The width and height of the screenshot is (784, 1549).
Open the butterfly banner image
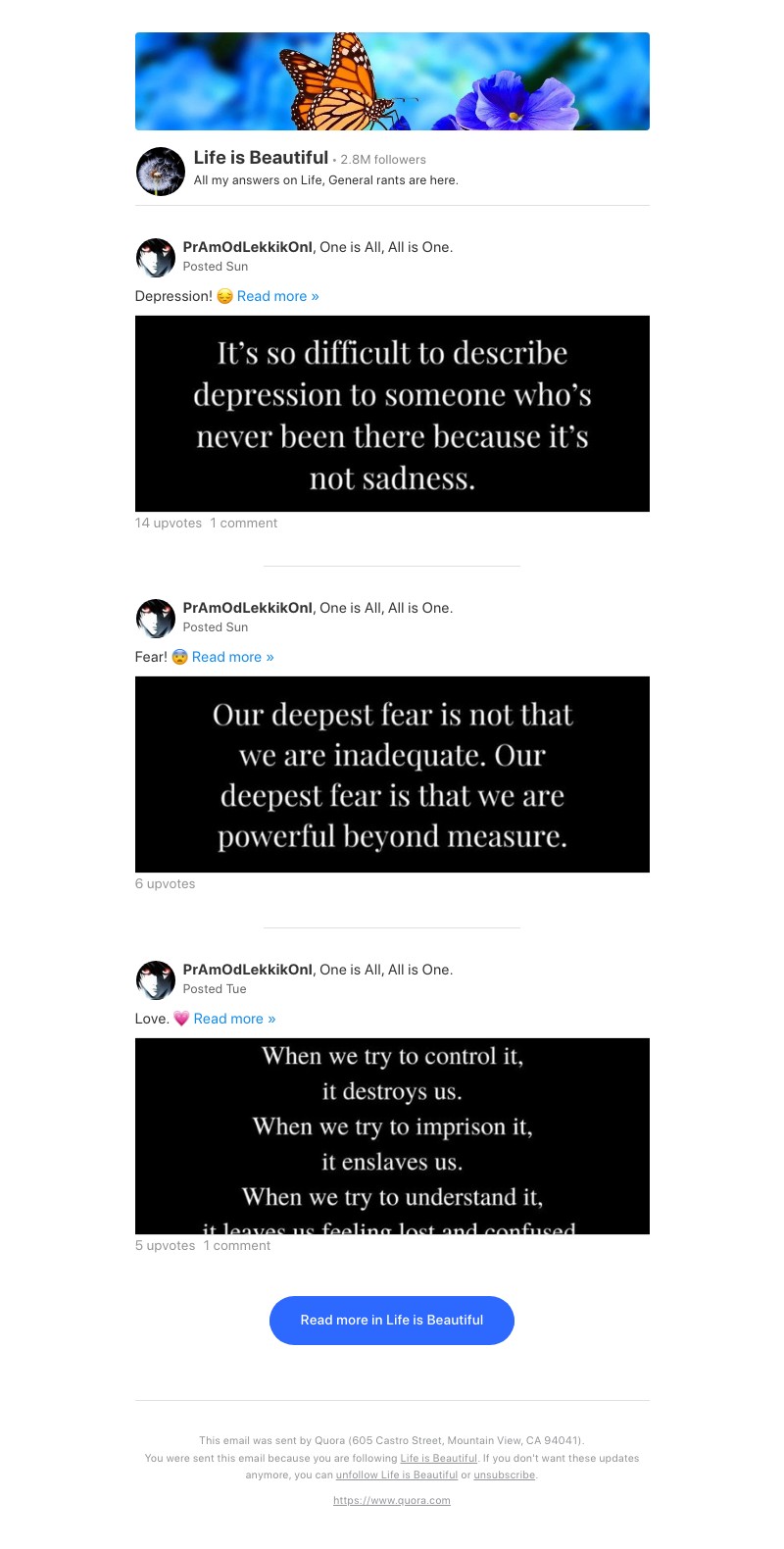pos(392,81)
